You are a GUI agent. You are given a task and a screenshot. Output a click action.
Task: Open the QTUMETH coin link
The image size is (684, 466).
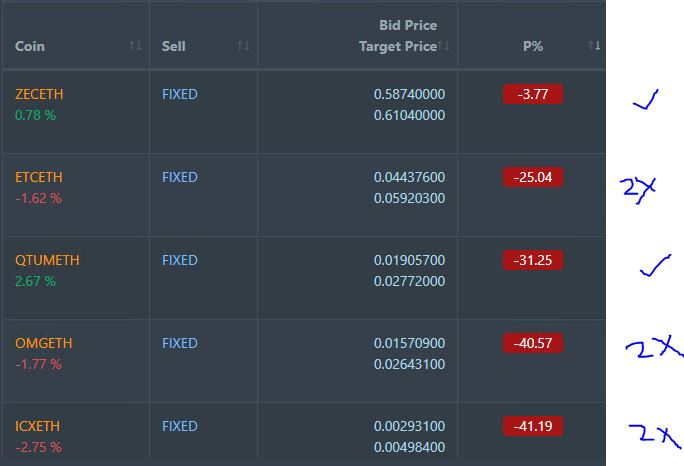tap(47, 260)
